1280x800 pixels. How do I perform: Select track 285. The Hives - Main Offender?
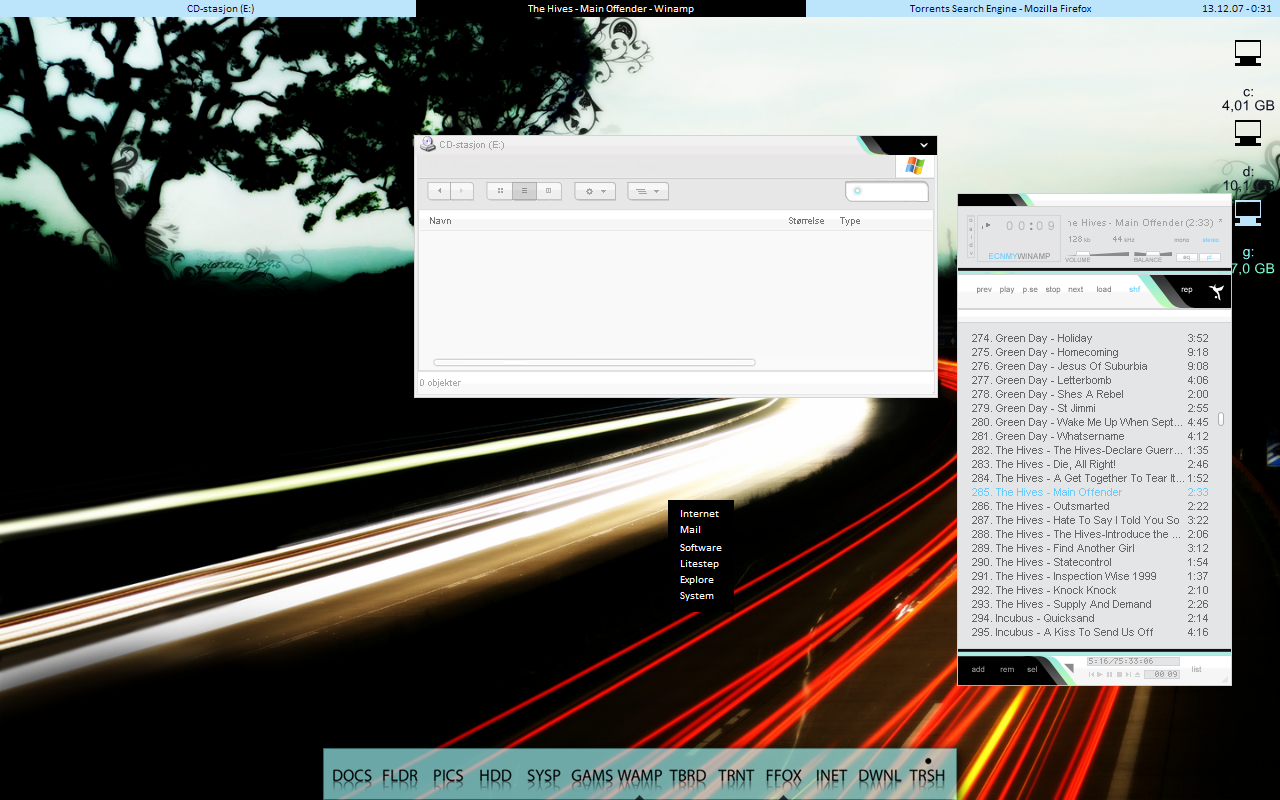(x=1090, y=492)
